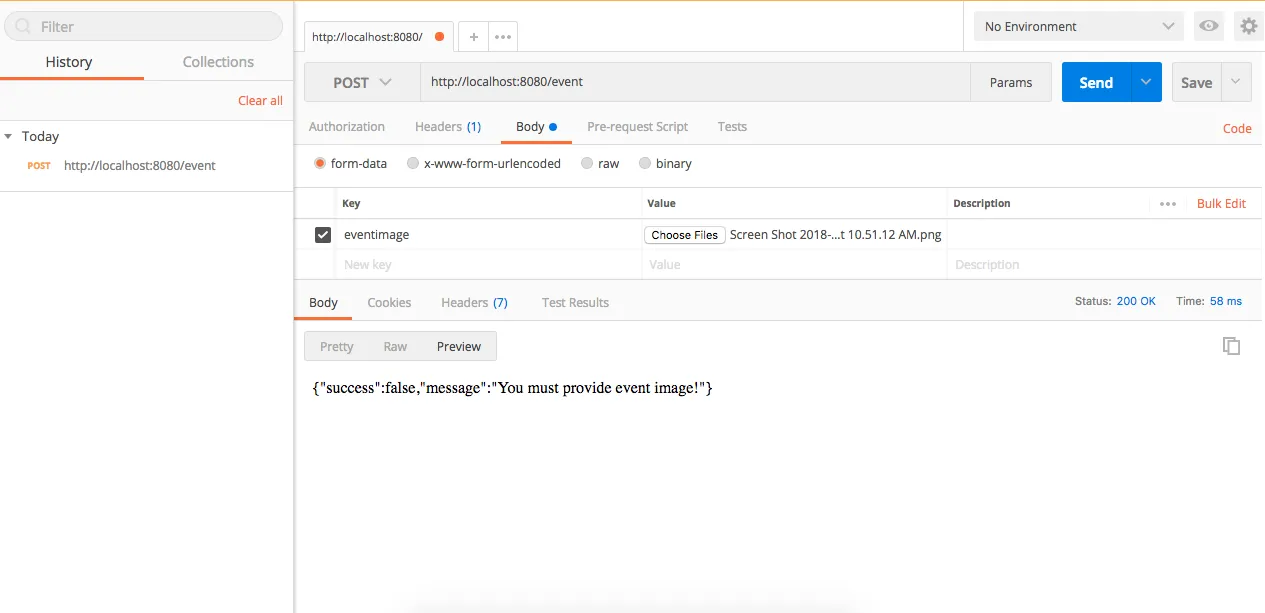Select the raw body type
The height and width of the screenshot is (613, 1265).
coord(586,163)
